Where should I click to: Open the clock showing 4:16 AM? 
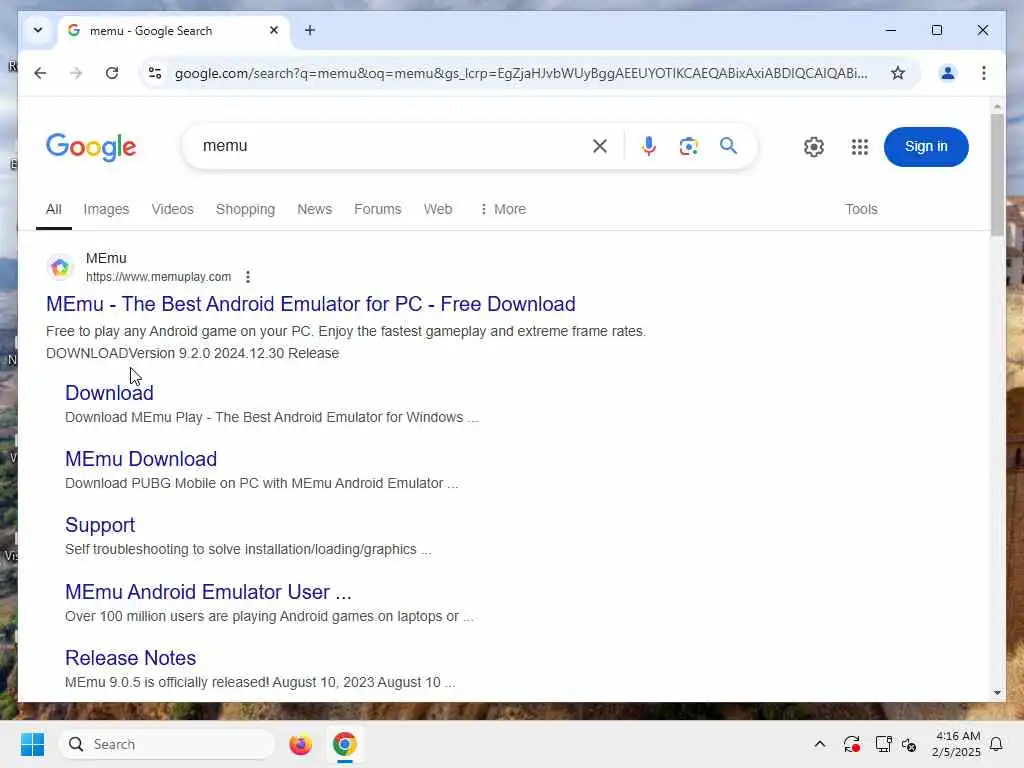956,744
